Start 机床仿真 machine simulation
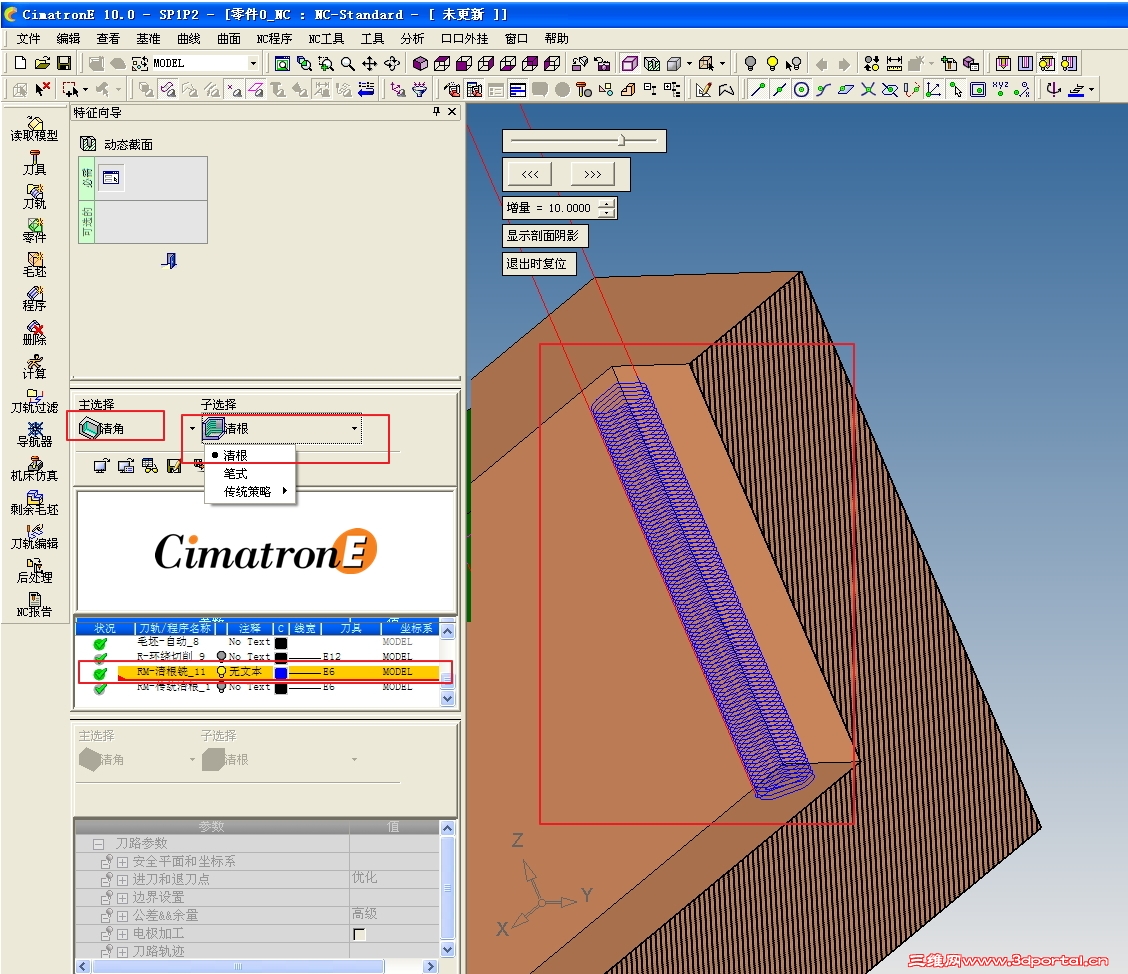1128x974 pixels. click(x=34, y=468)
